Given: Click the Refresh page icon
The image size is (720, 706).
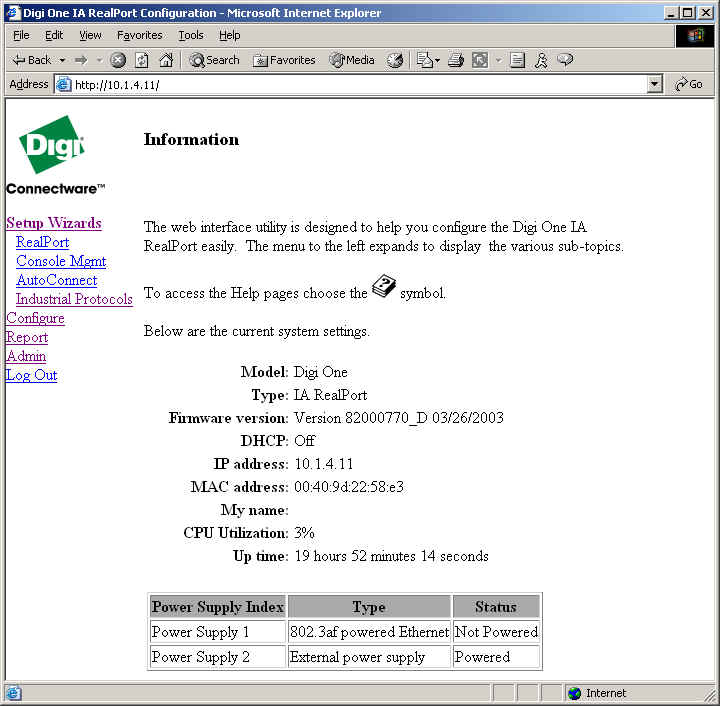Looking at the screenshot, I should 142,60.
